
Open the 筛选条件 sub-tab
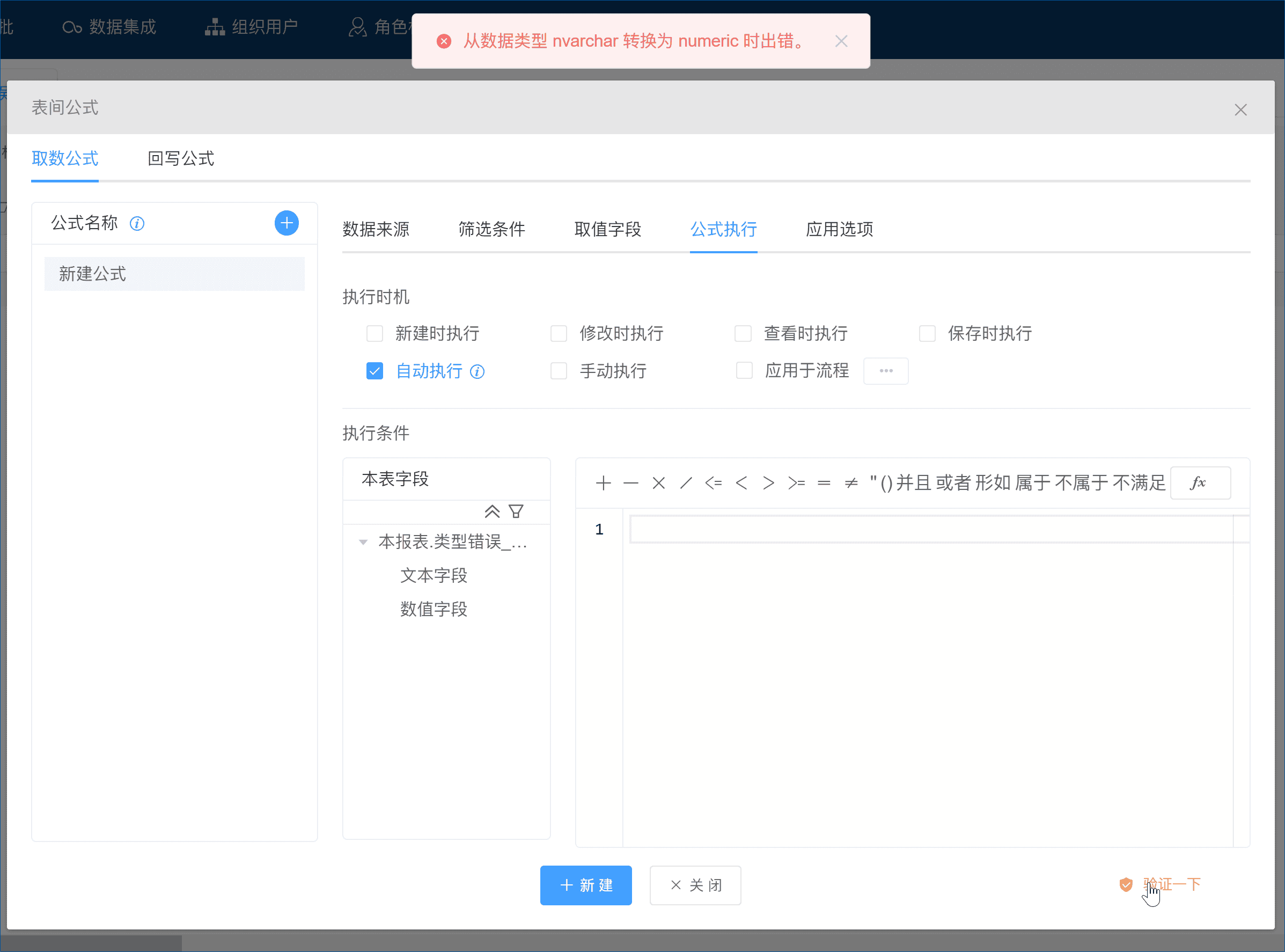[491, 229]
